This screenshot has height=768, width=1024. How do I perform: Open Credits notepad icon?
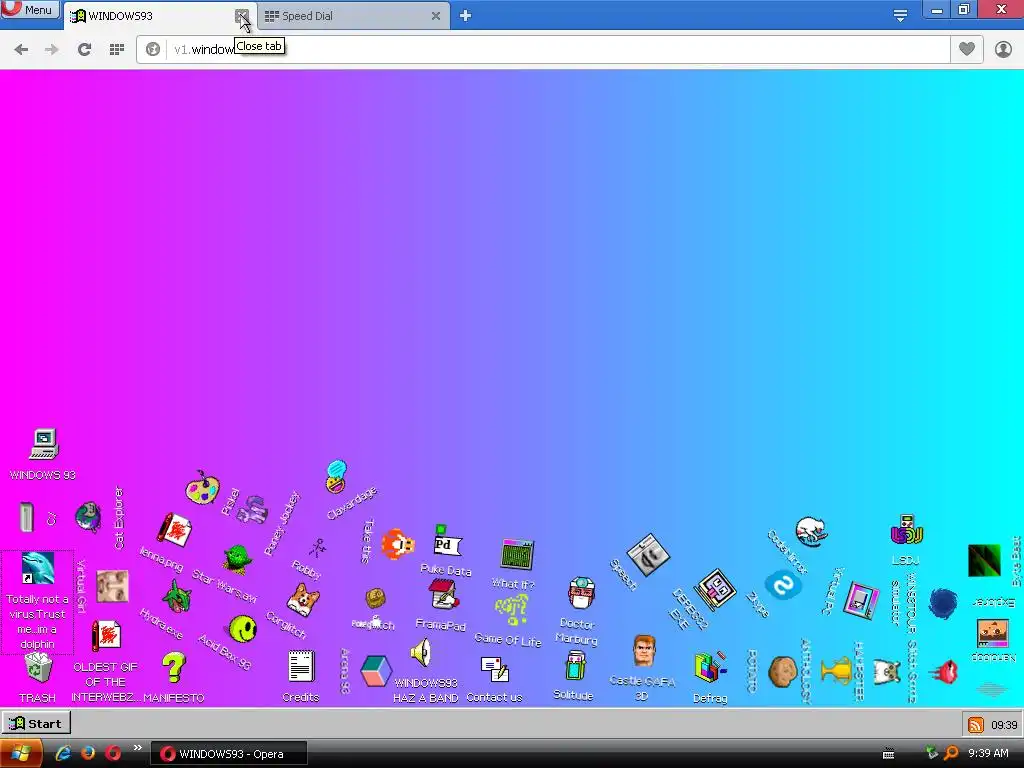pyautogui.click(x=301, y=666)
